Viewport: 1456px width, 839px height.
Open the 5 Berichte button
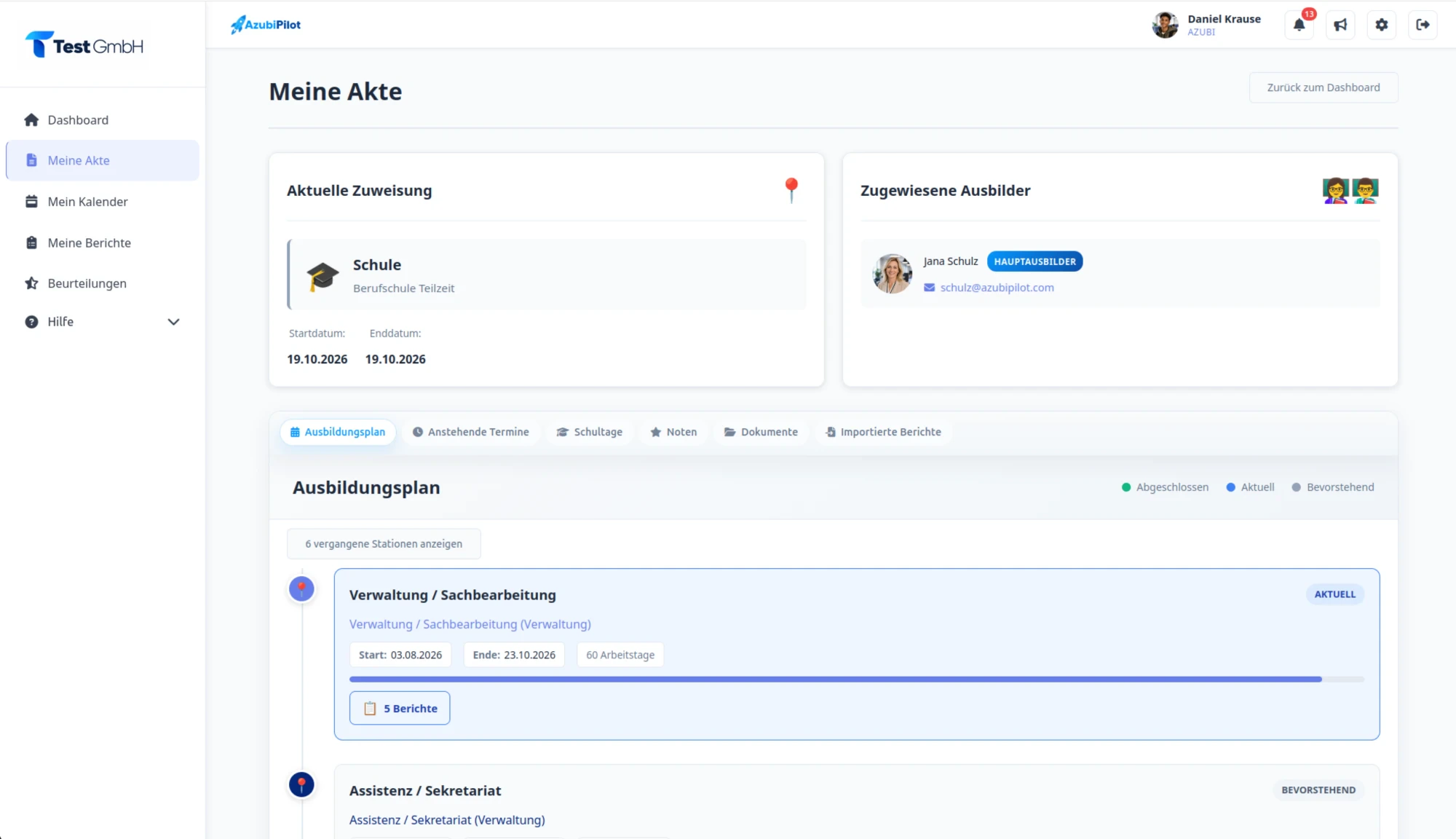point(400,708)
